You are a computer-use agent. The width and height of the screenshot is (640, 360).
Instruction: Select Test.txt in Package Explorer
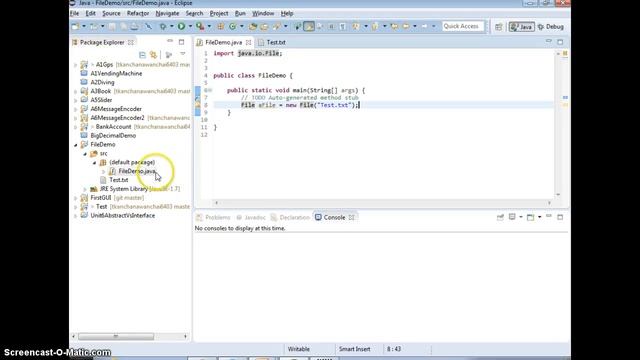coord(118,180)
